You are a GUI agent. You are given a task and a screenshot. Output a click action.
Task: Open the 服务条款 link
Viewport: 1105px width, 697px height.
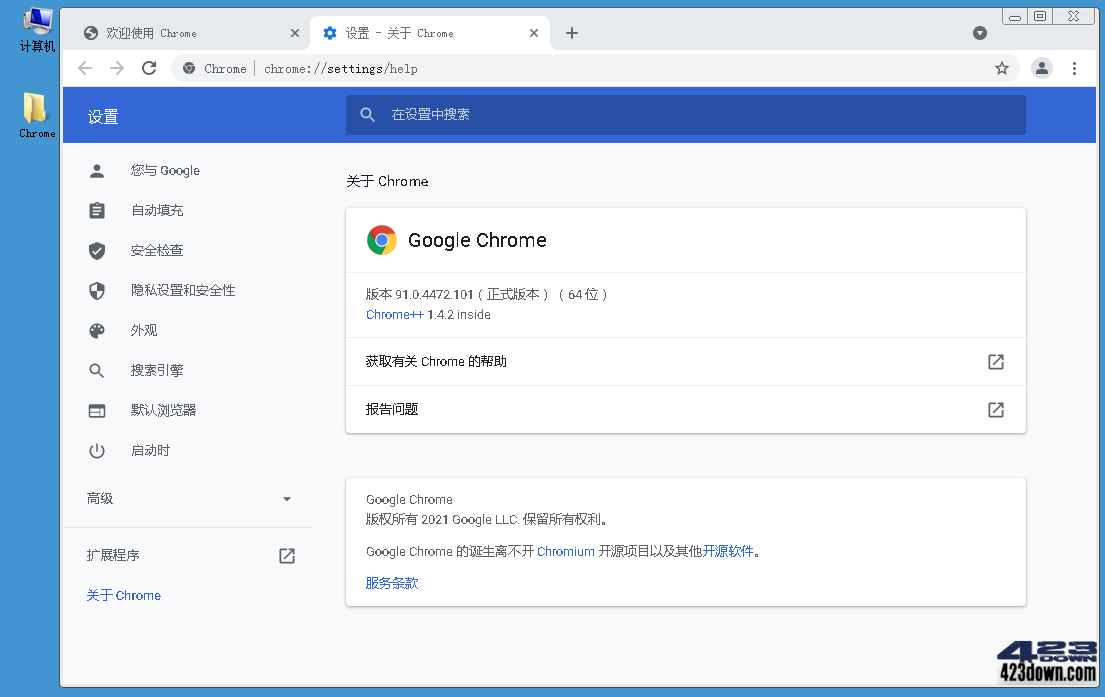(x=392, y=583)
